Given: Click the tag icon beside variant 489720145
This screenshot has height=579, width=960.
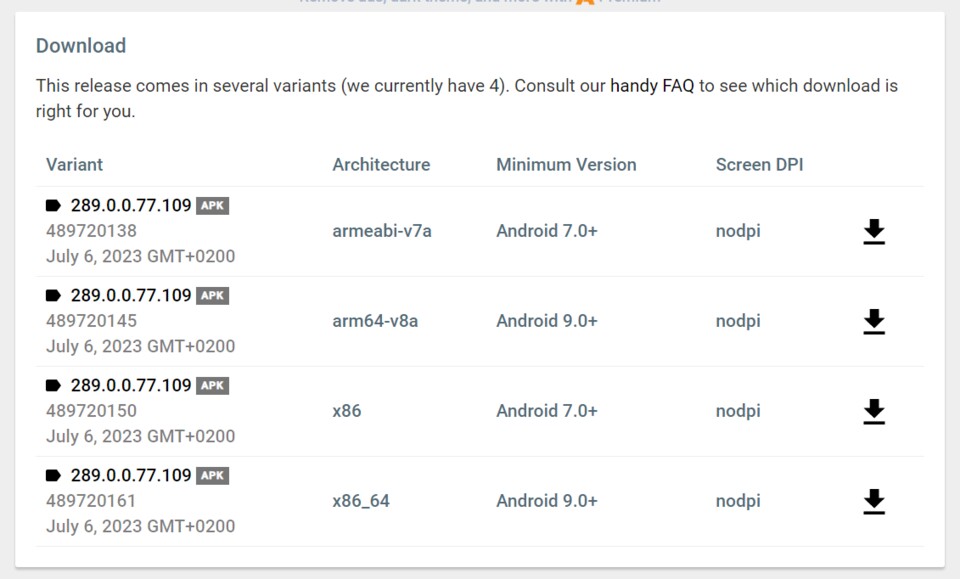Looking at the screenshot, I should coord(53,296).
